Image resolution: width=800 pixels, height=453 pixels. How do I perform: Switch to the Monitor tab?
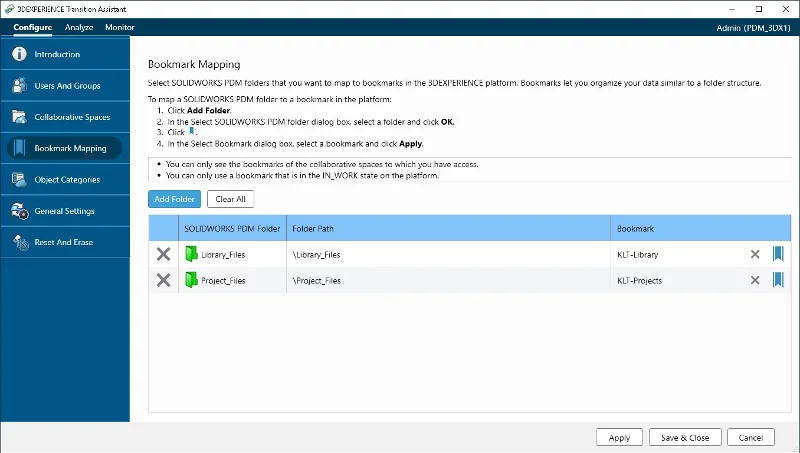(120, 27)
